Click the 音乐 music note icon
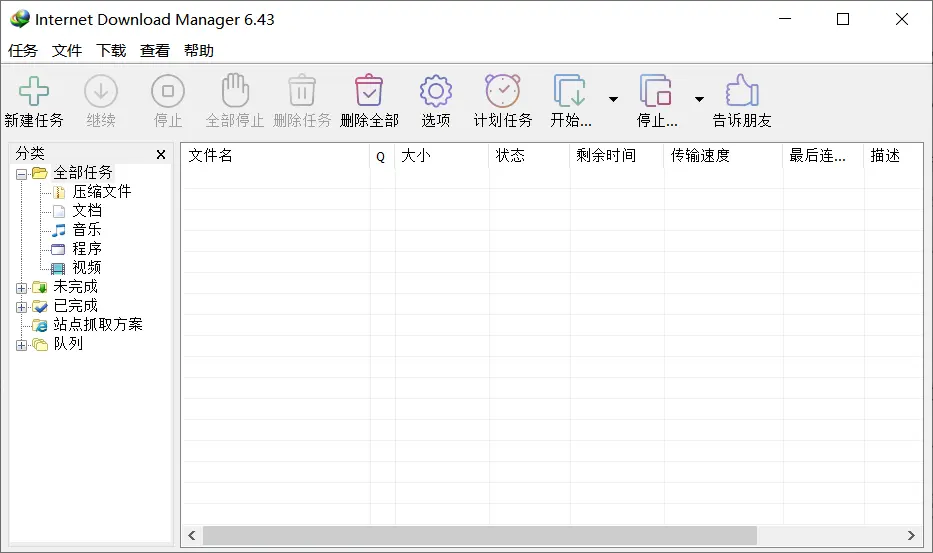This screenshot has height=553, width=933. pos(58,230)
